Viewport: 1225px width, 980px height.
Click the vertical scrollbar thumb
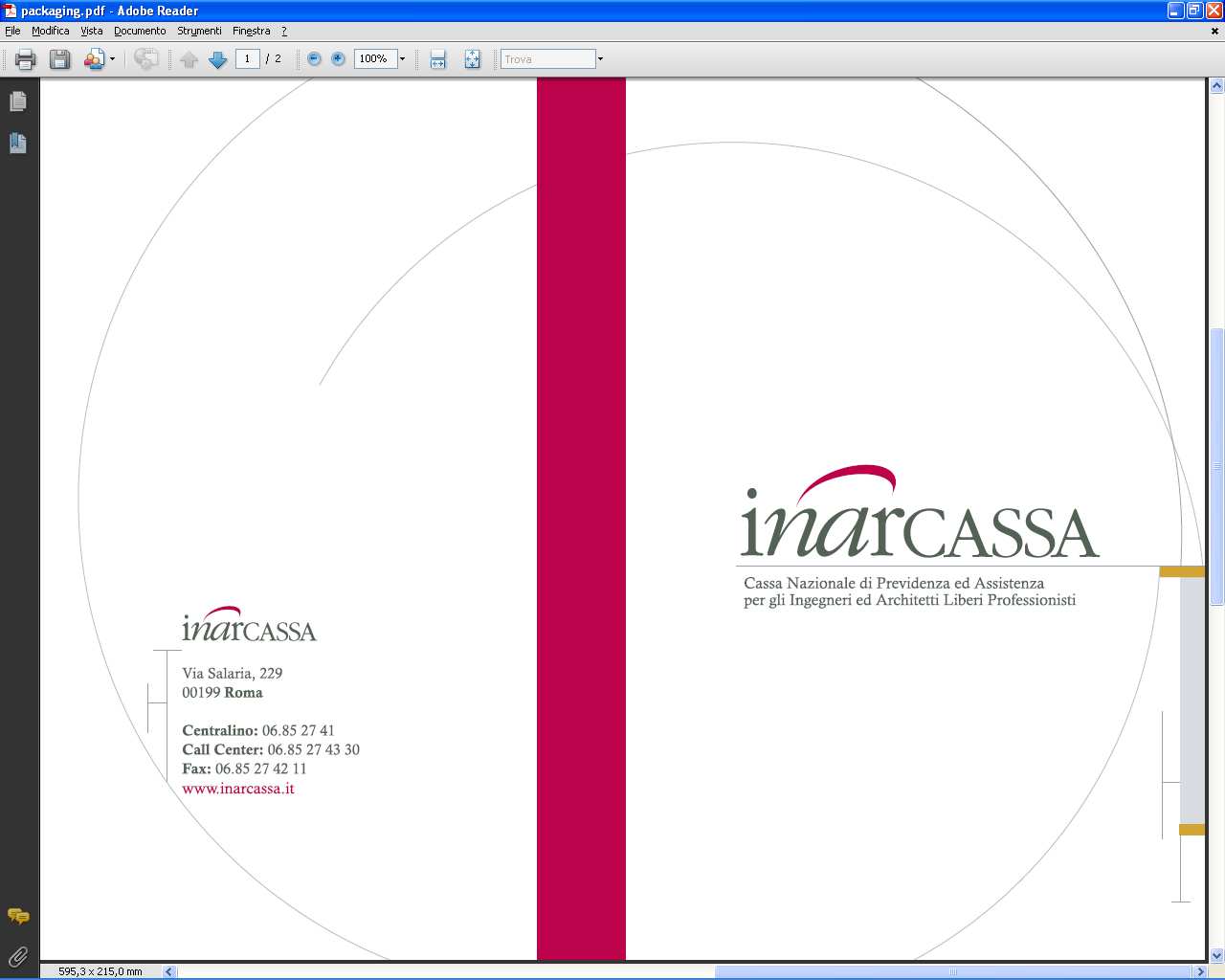[x=1216, y=467]
